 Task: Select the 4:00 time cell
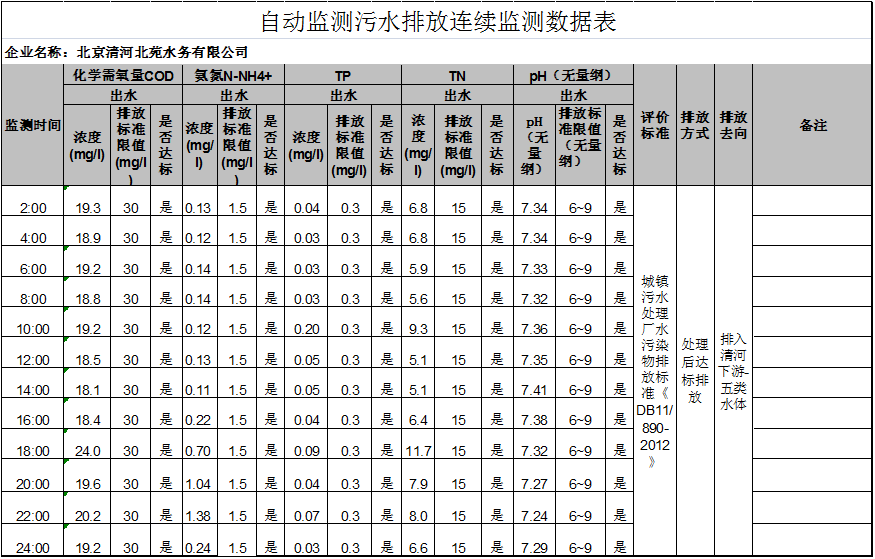click(x=33, y=232)
